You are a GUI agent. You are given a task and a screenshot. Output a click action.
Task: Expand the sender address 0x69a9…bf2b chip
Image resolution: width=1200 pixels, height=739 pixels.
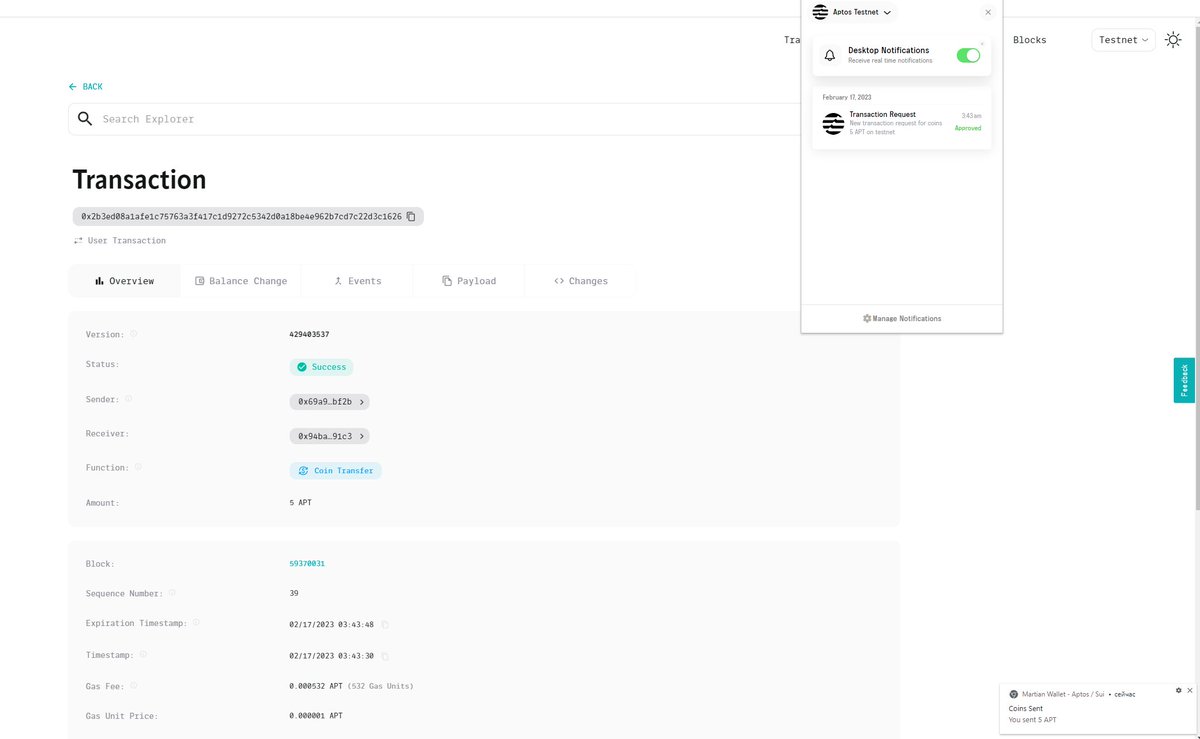click(330, 402)
